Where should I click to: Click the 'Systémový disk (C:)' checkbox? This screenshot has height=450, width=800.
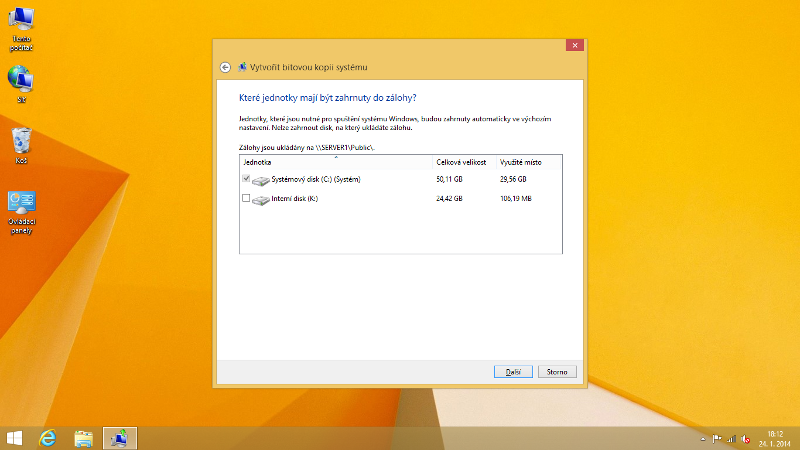(246, 179)
